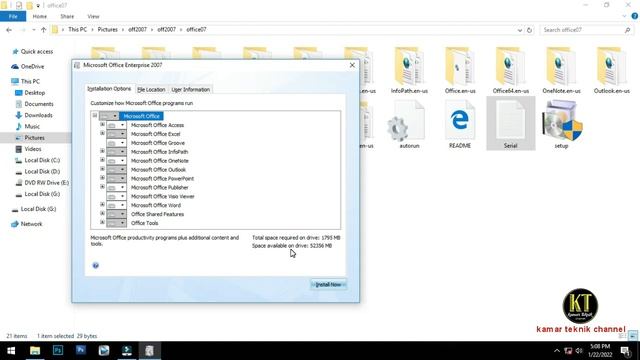The image size is (640, 360).
Task: Open Photoshop from the taskbar
Action: click(x=58, y=350)
